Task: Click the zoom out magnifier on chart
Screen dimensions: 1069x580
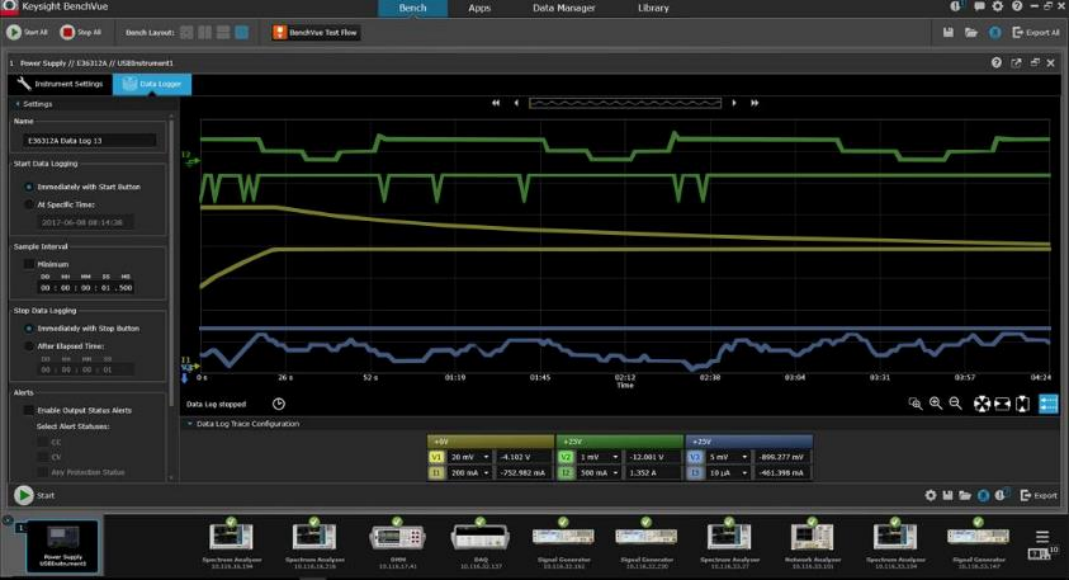Action: (x=955, y=403)
